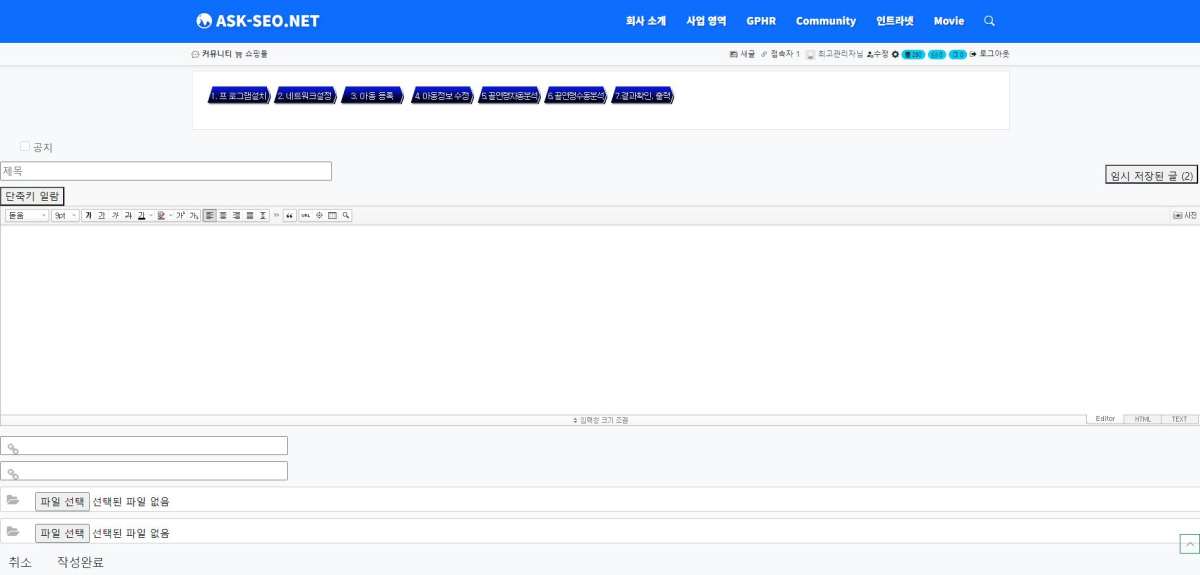Screen dimensions: 1200x575
Task: Open the 사업 영역 menu
Action: coord(706,21)
